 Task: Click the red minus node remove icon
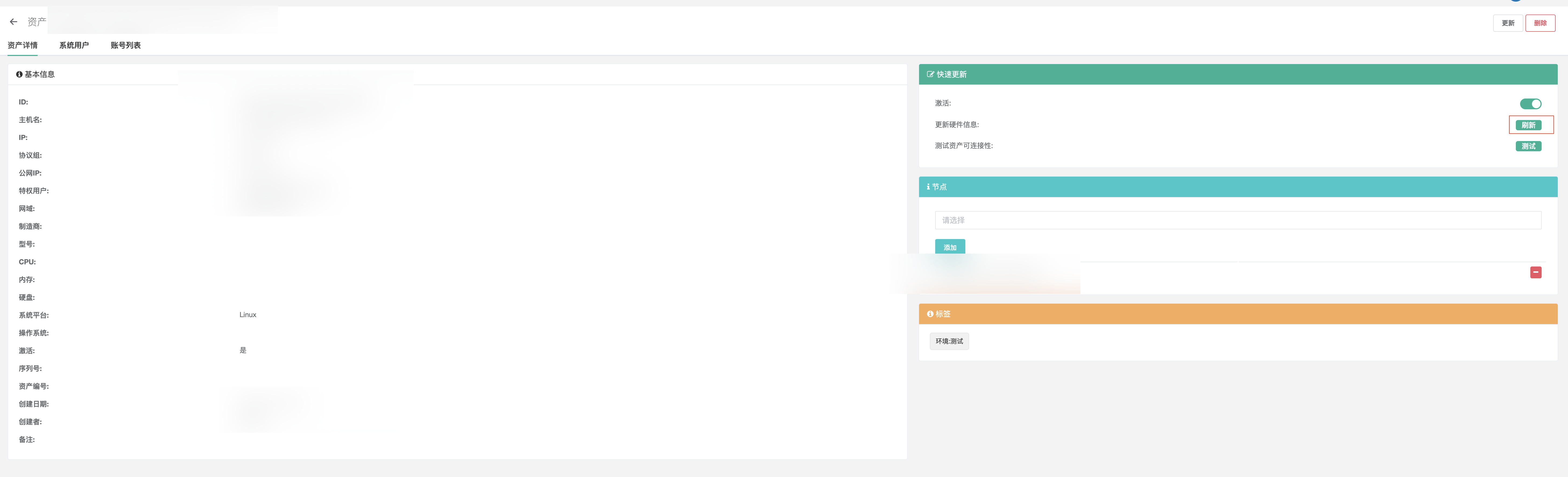pos(1535,272)
